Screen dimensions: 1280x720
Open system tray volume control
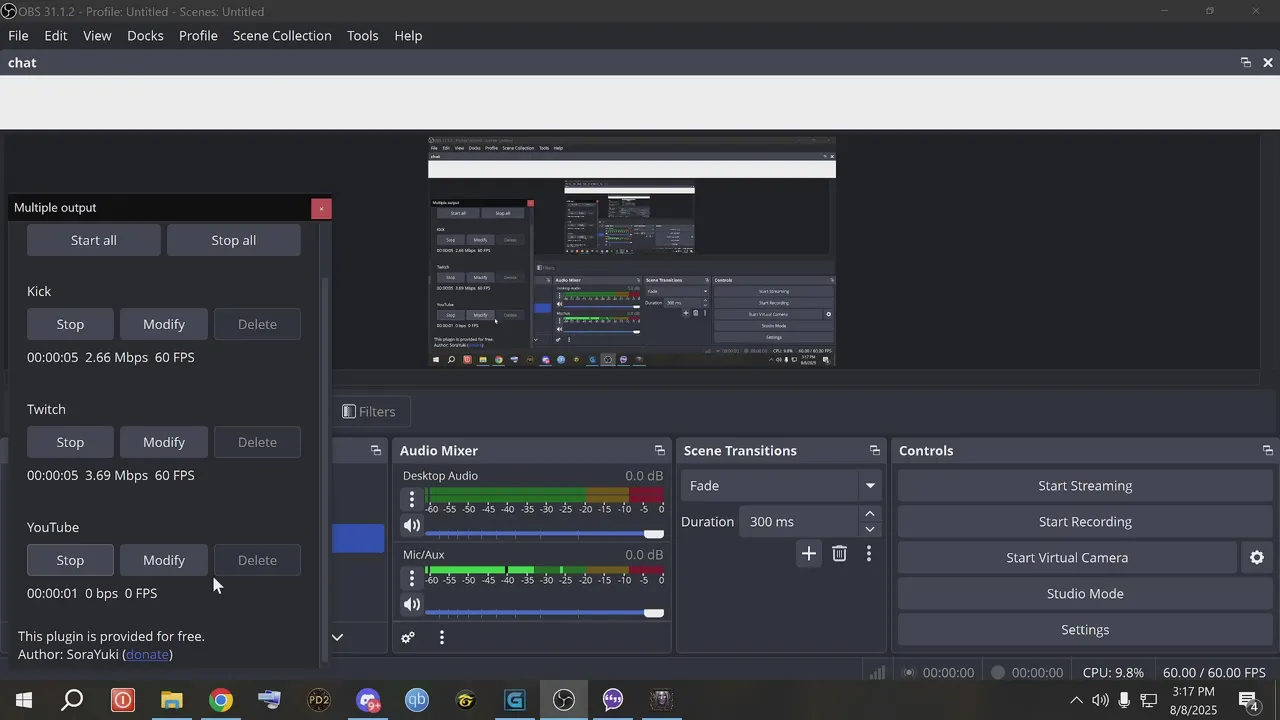pos(1100,700)
